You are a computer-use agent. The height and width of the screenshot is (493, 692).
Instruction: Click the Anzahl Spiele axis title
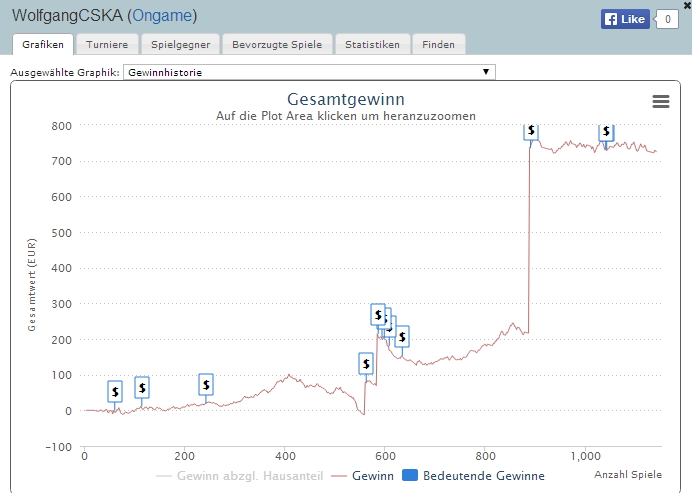click(x=628, y=474)
